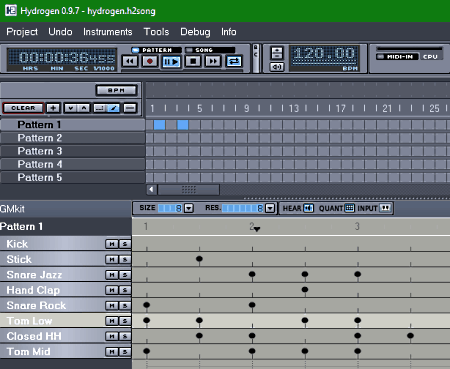The height and width of the screenshot is (369, 450).
Task: Mute the Snare Rock instrument
Action: click(112, 305)
